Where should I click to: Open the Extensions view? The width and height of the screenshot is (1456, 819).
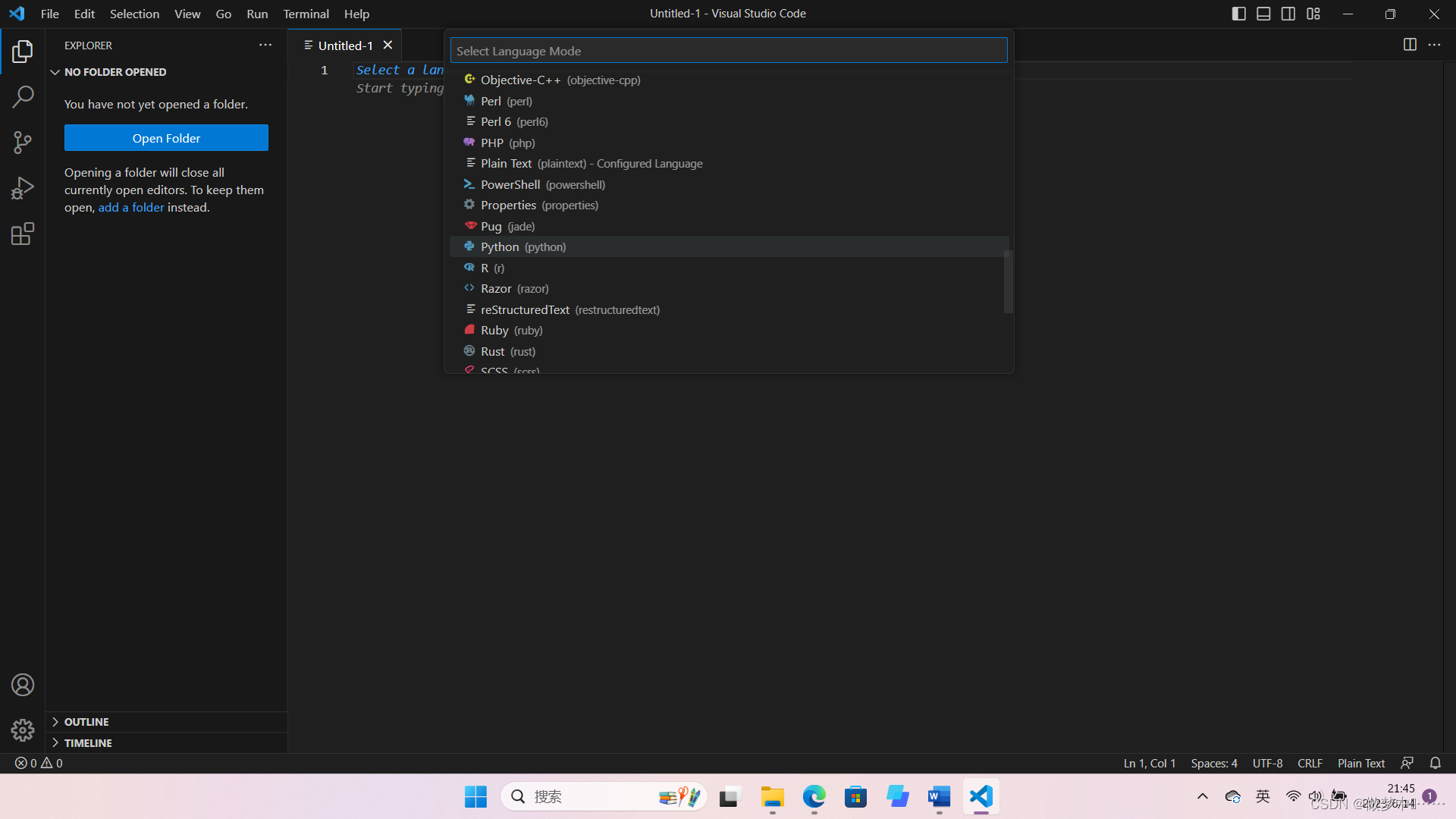tap(23, 234)
